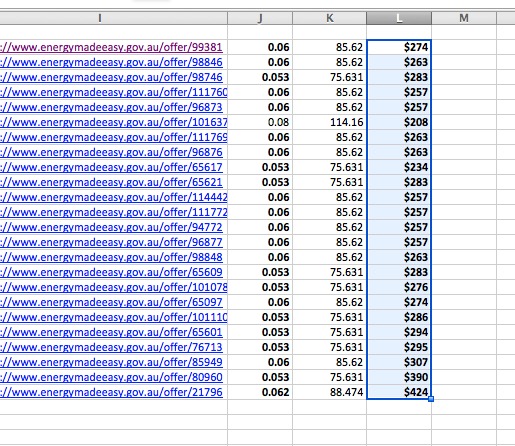
Task: Select column header L
Action: 399,18
